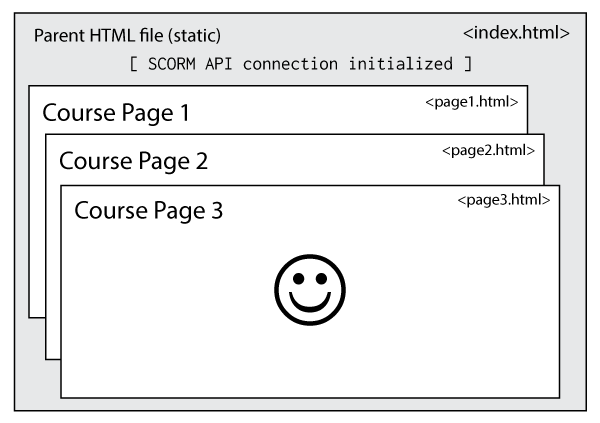Select the "Course Page 2" title
Viewport: 600px width, 423px height.
pyautogui.click(x=133, y=161)
